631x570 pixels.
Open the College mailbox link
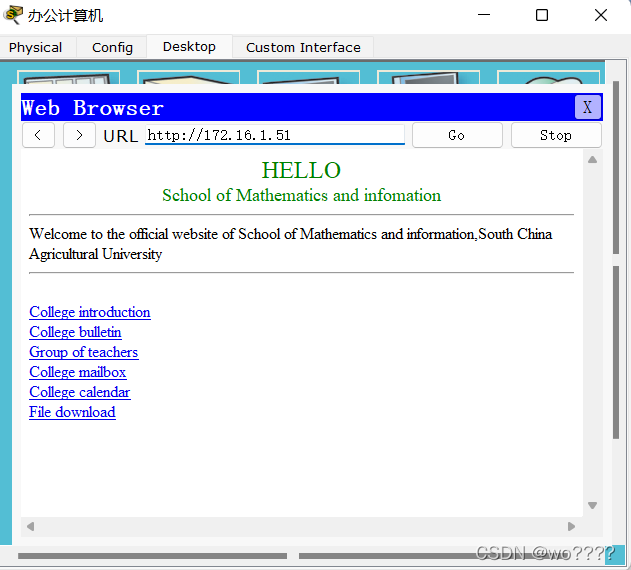pos(78,372)
